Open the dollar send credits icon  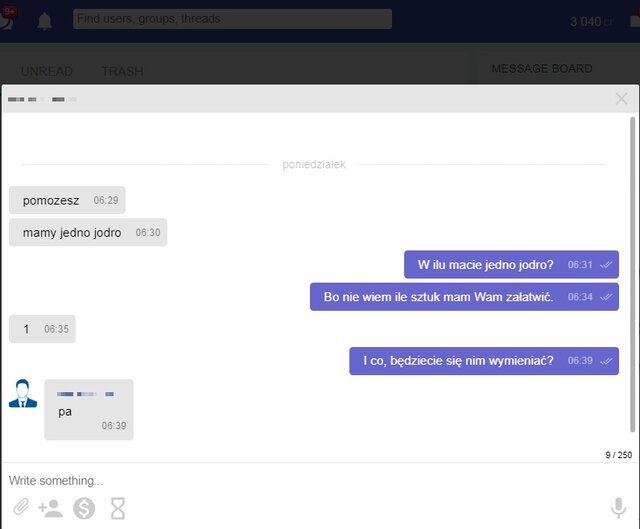pos(84,509)
